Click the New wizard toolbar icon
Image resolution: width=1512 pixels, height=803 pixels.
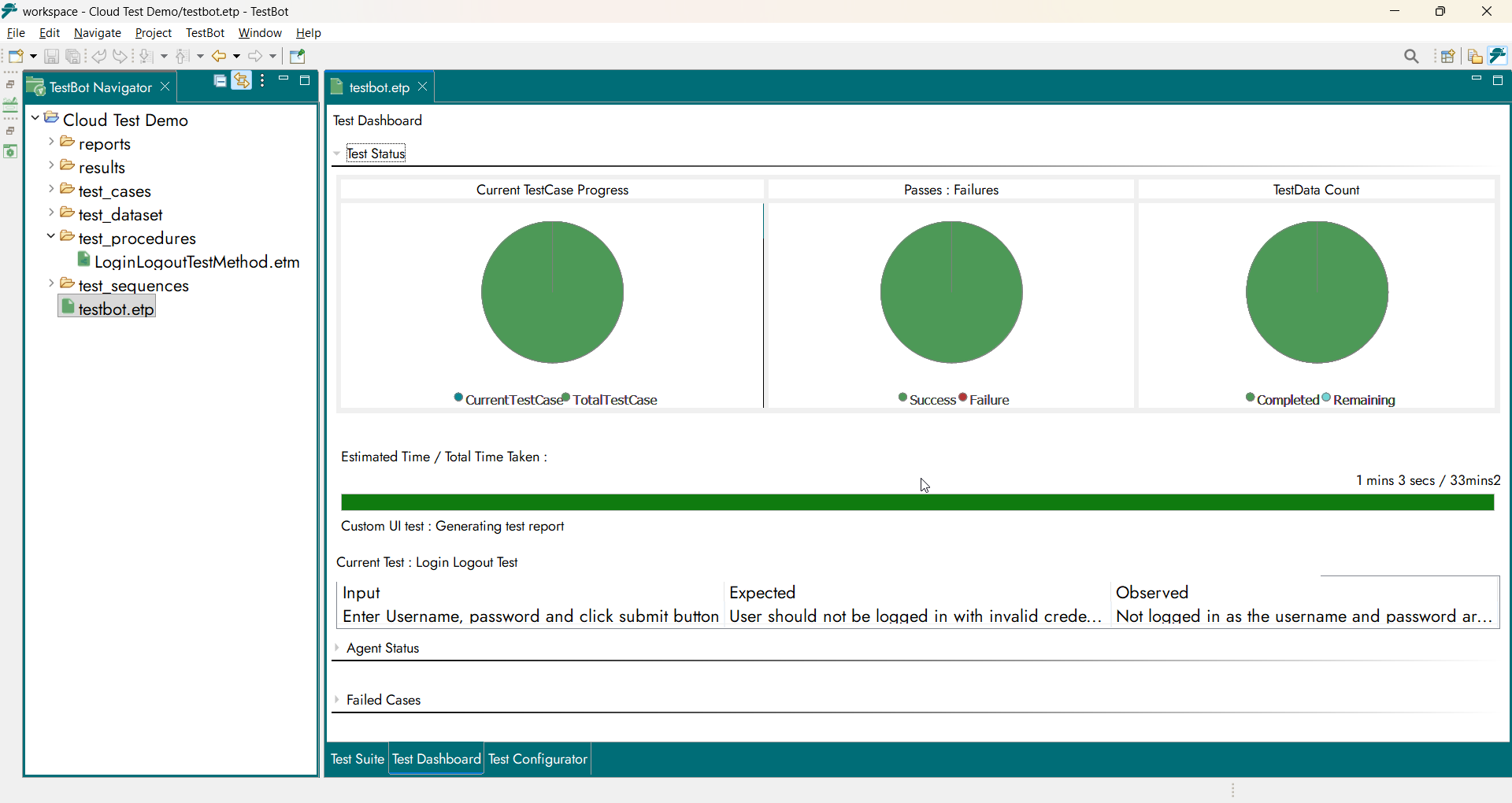[16, 57]
